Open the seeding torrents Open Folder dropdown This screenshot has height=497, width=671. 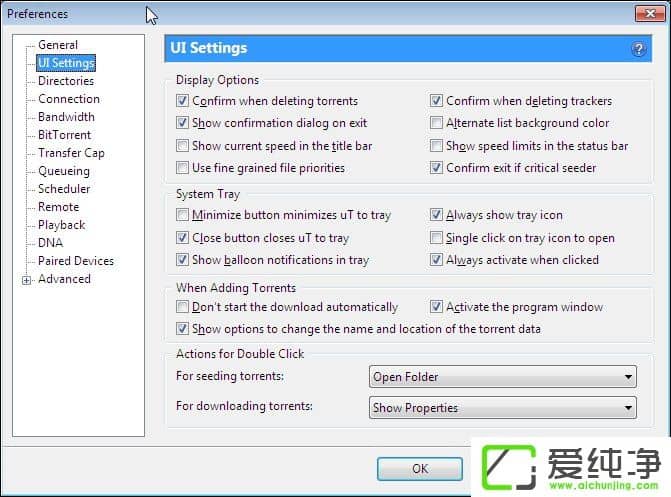point(503,377)
